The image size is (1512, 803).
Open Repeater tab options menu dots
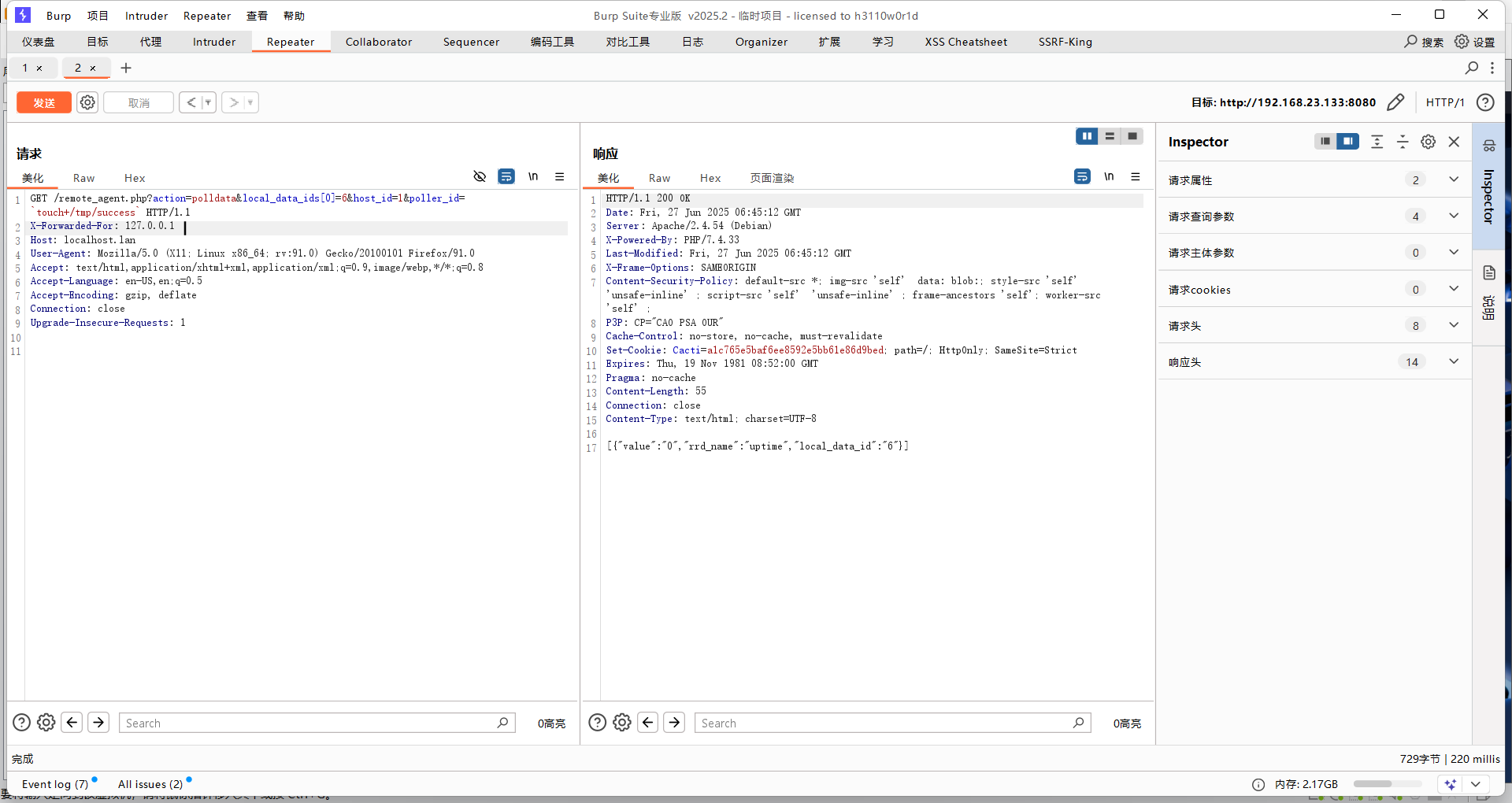pos(1492,68)
